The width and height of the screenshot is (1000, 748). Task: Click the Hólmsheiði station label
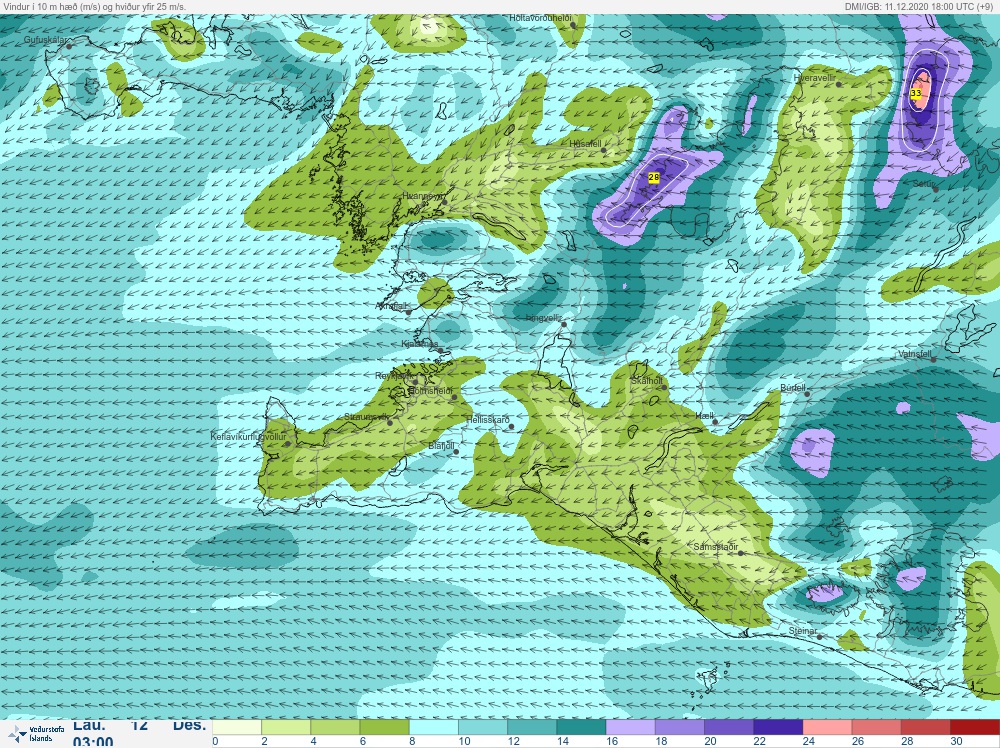point(429,391)
